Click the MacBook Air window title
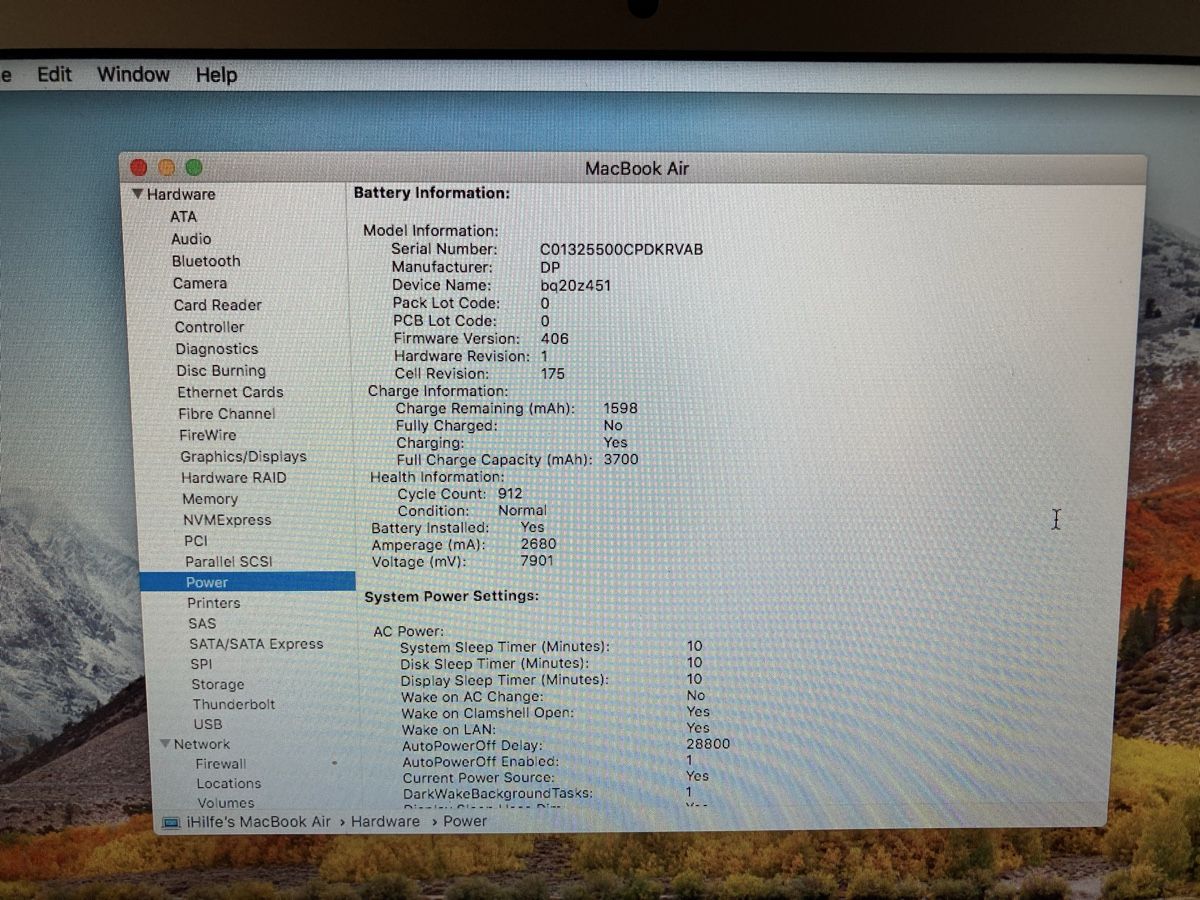Screen dimensions: 1200x900 pyautogui.click(x=637, y=169)
